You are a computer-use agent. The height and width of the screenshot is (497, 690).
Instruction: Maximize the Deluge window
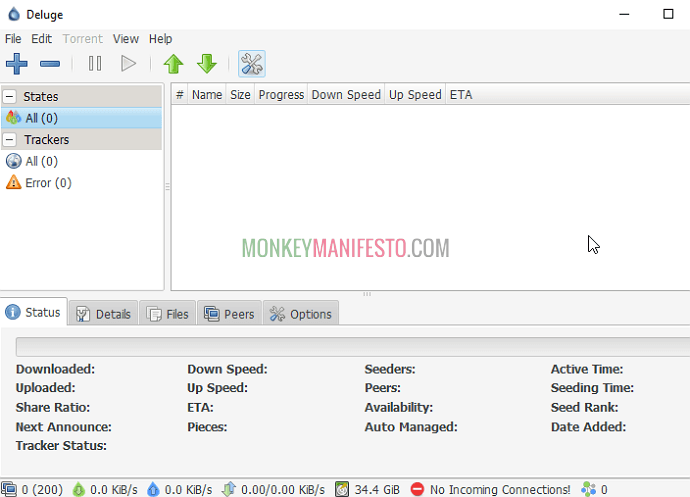[668, 14]
